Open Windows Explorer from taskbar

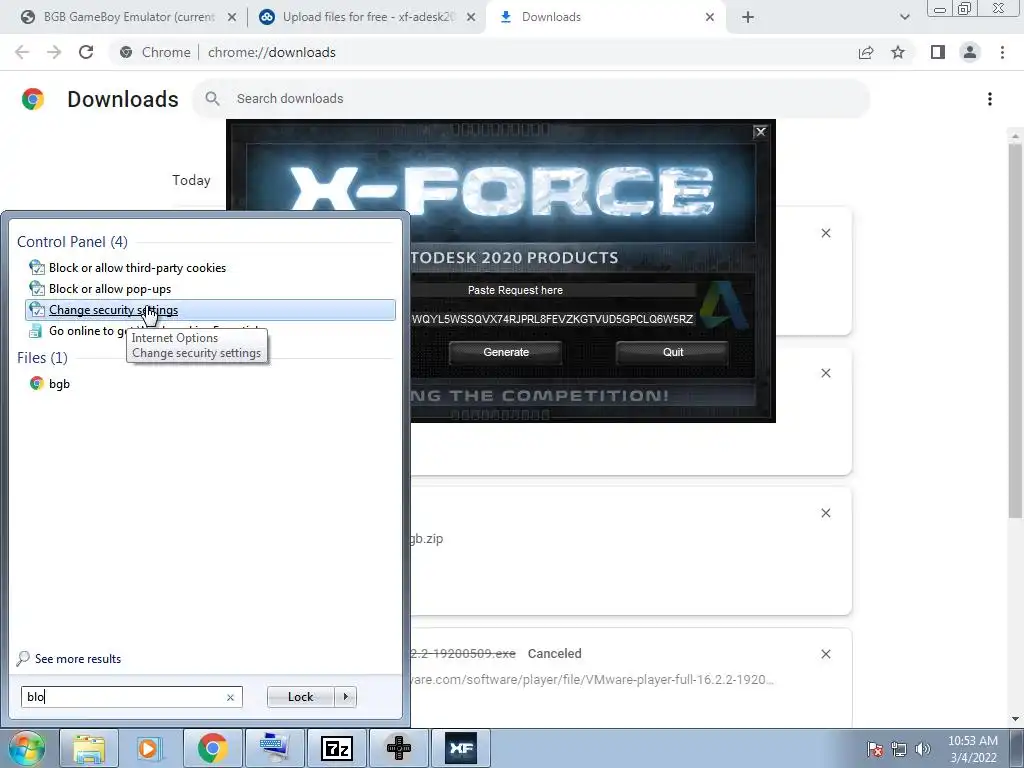(89, 748)
